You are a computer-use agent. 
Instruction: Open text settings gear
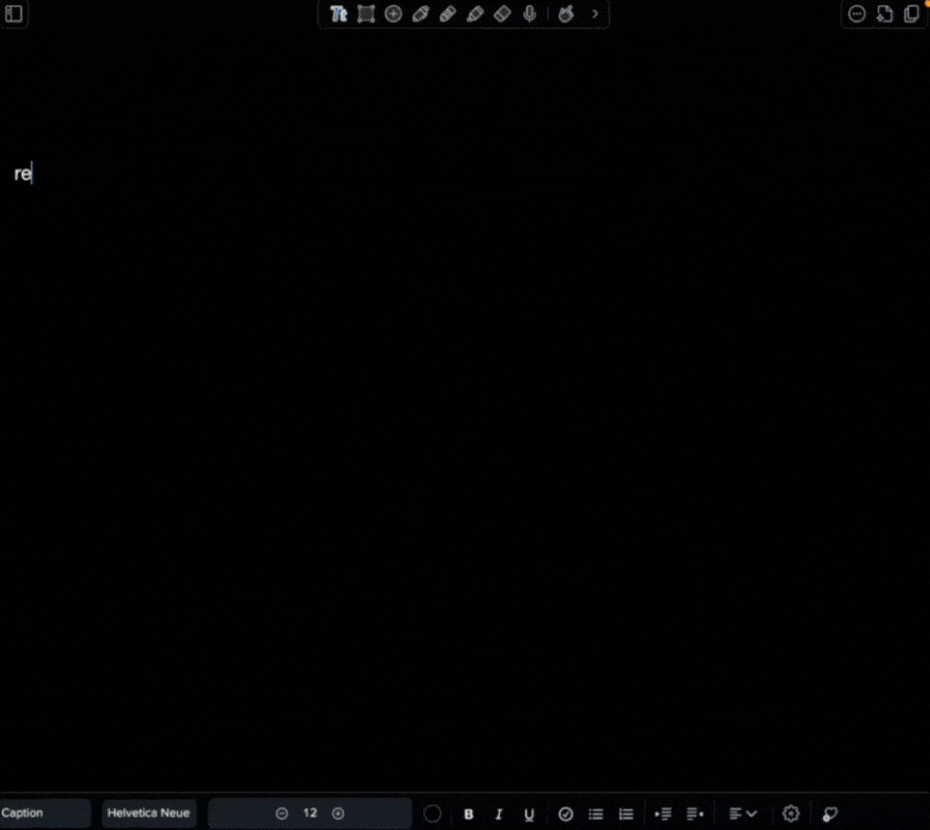pyautogui.click(x=791, y=813)
